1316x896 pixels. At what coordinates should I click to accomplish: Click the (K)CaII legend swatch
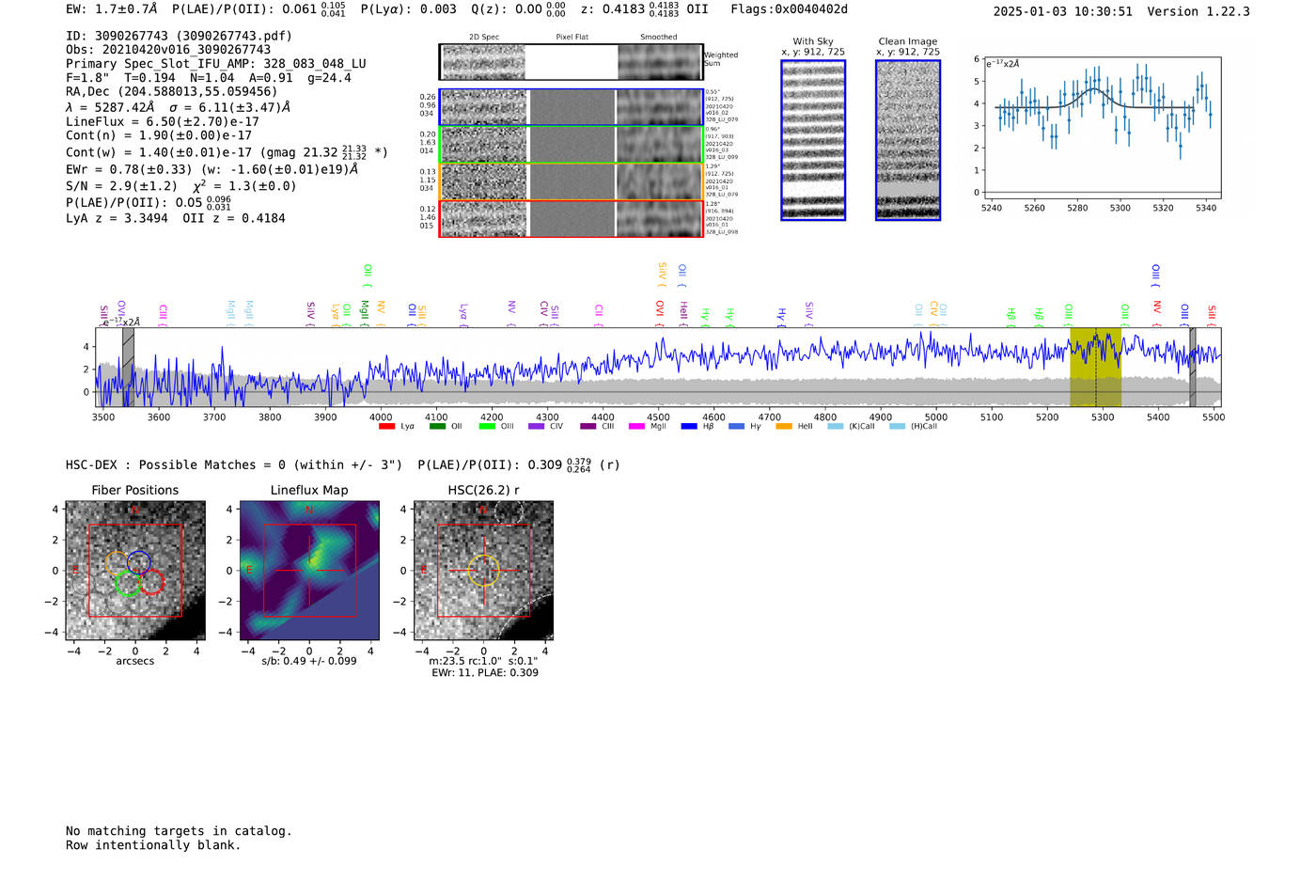(x=835, y=427)
